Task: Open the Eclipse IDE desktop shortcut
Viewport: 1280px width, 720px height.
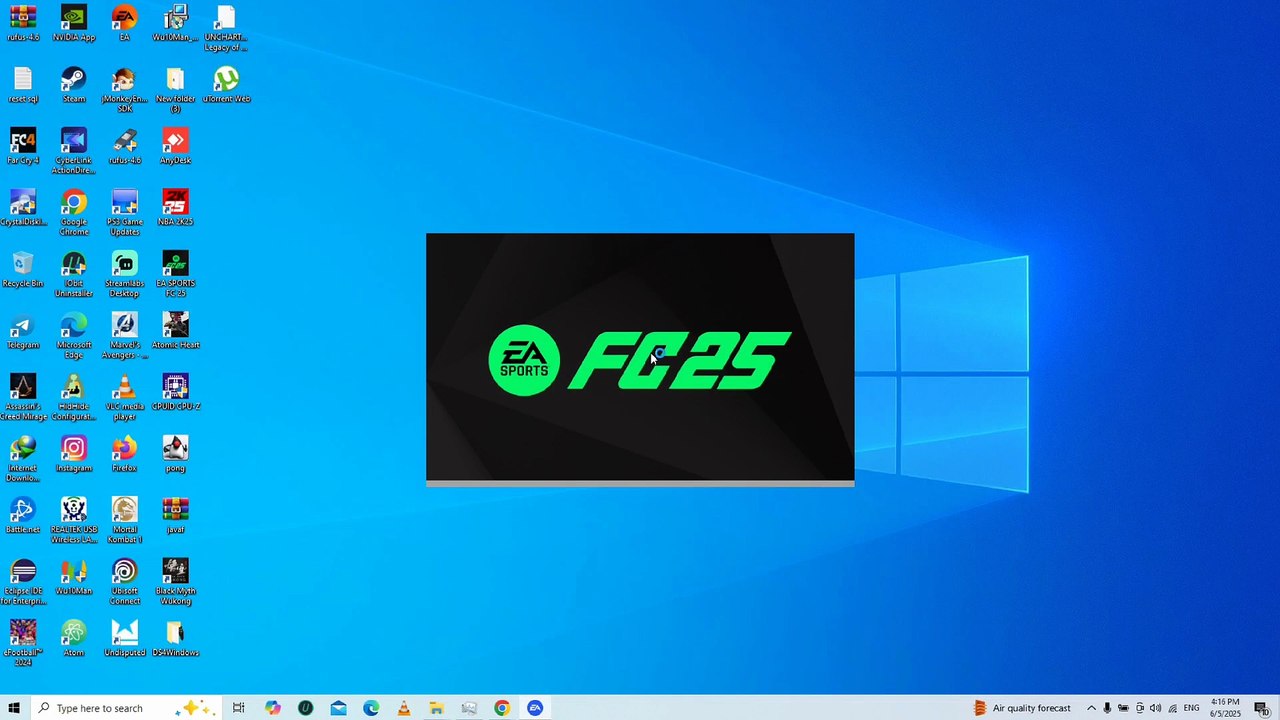Action: coord(23,582)
